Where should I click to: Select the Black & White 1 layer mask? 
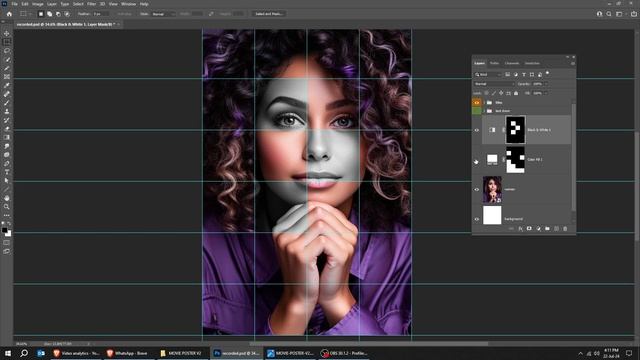tap(516, 129)
